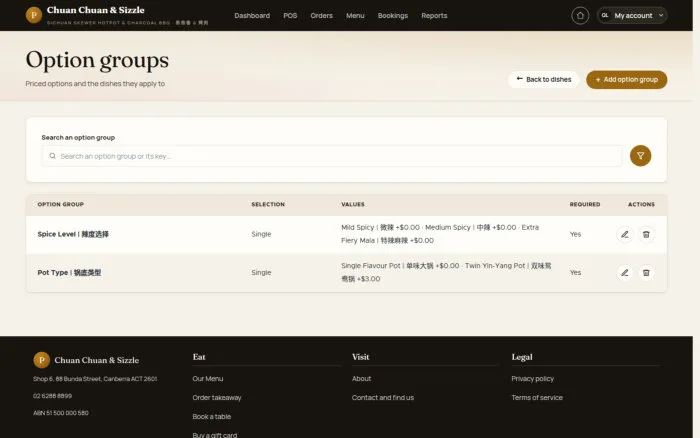Click the search magnifier icon
This screenshot has height=438, width=700.
[x=52, y=156]
